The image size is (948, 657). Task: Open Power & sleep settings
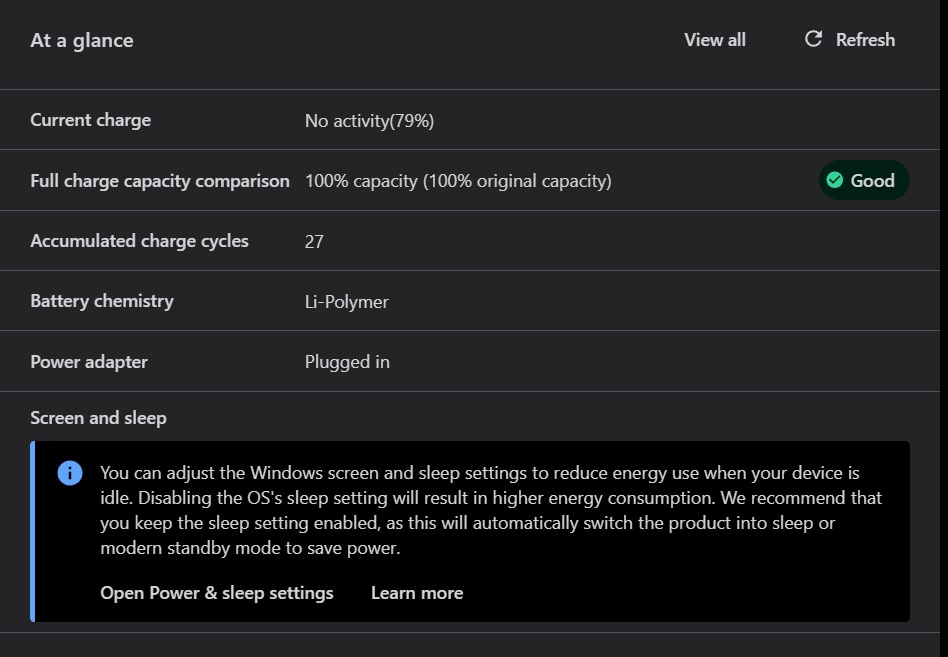217,593
